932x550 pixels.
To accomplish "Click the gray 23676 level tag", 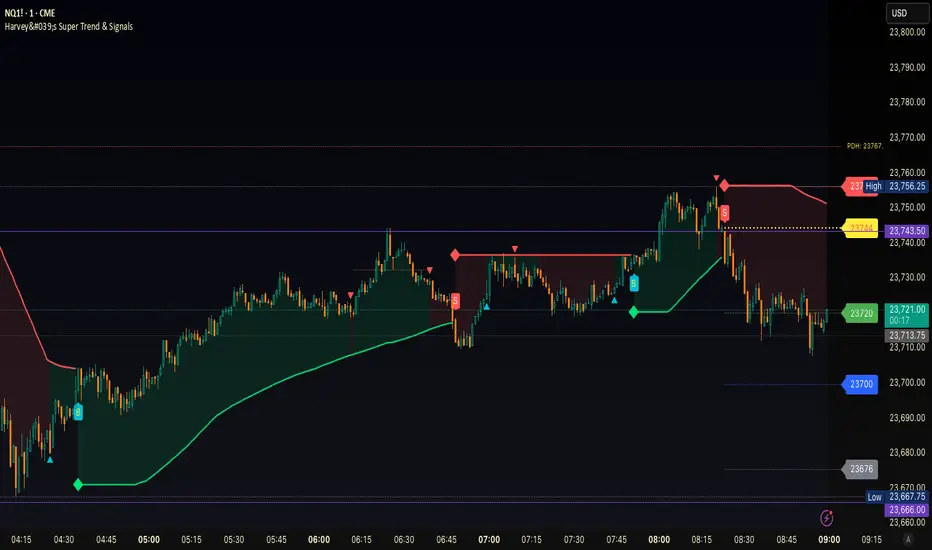I will click(860, 469).
